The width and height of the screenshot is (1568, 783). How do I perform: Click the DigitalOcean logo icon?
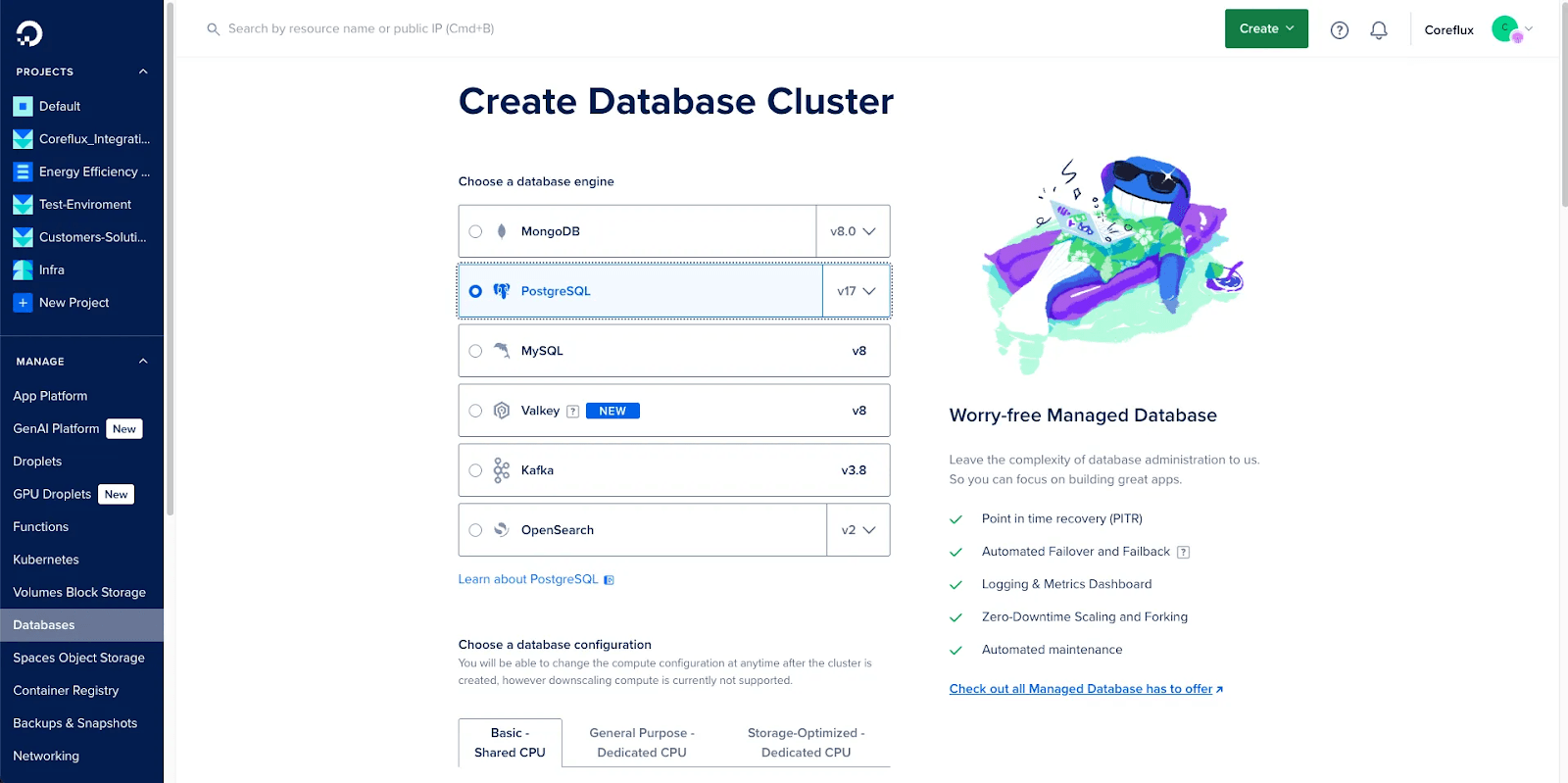29,33
